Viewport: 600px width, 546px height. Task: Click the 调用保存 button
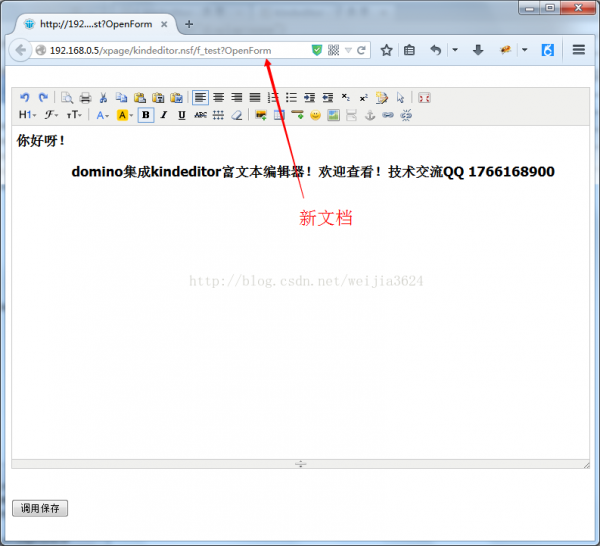[x=40, y=508]
